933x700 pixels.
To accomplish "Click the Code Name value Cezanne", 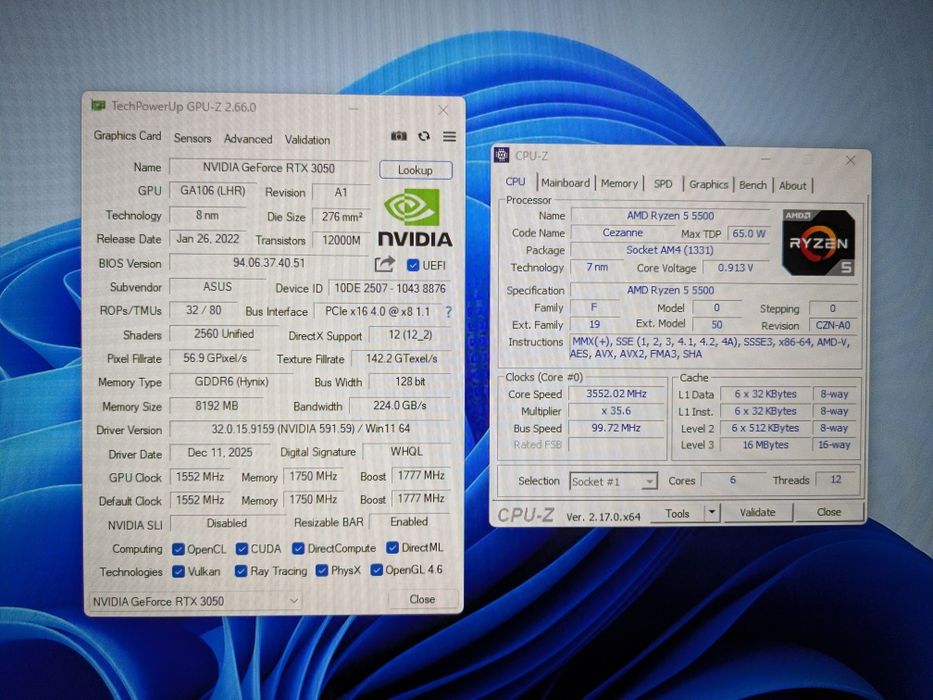I will (x=622, y=233).
